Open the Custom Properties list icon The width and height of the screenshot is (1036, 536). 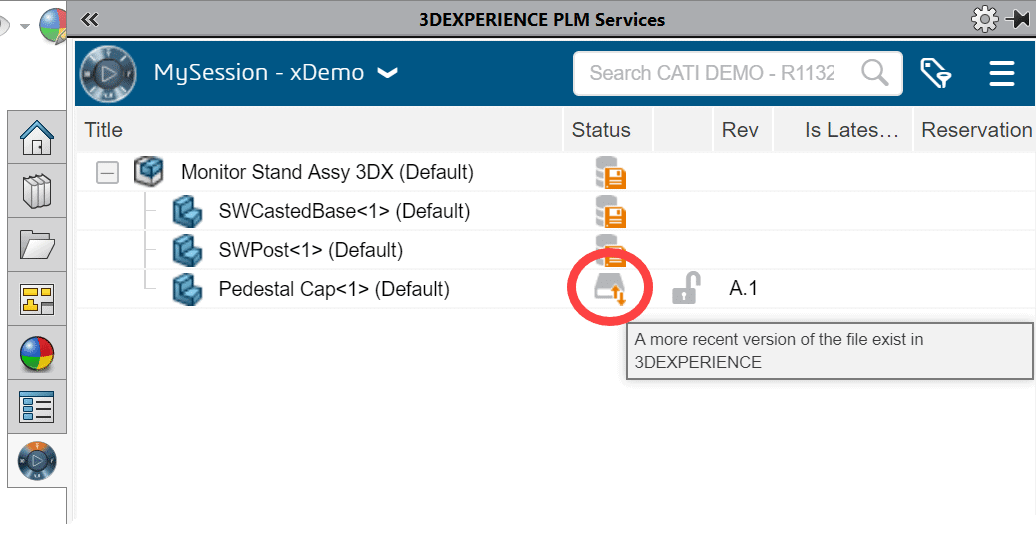tap(37, 406)
